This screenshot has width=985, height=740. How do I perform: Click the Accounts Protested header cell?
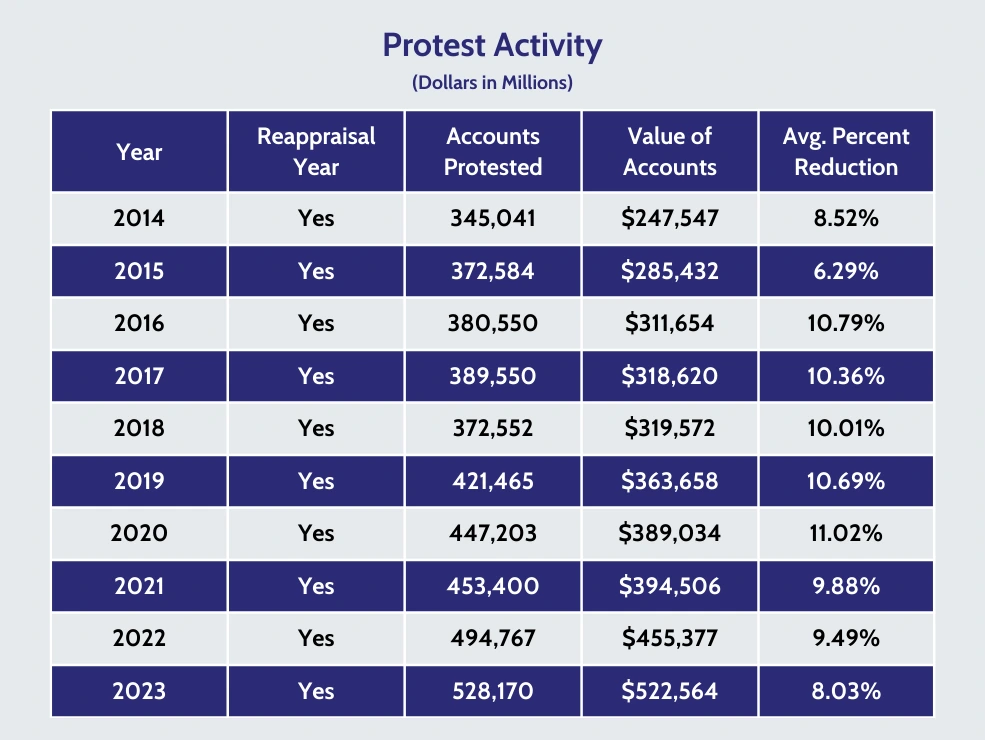tap(493, 152)
